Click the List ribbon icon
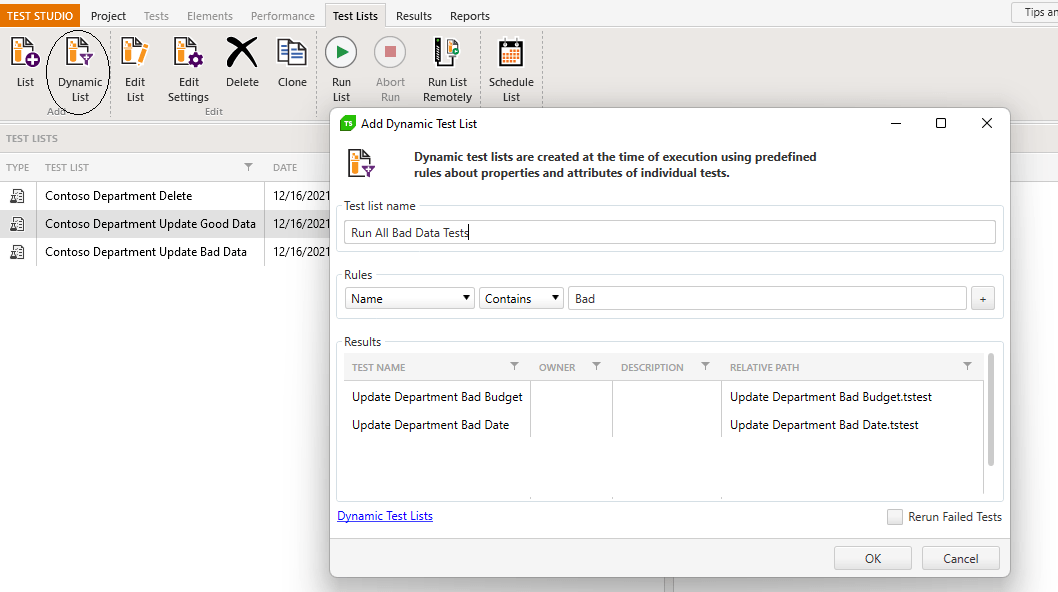The height and width of the screenshot is (592, 1058). 25,52
